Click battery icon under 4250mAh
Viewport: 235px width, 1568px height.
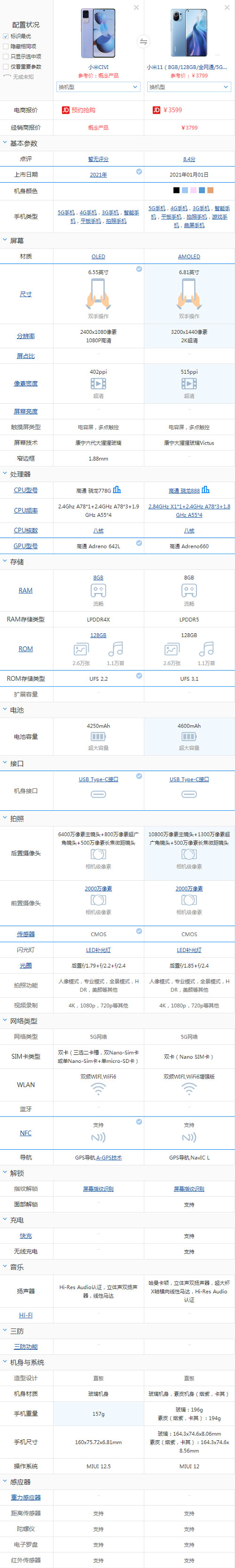tap(98, 737)
